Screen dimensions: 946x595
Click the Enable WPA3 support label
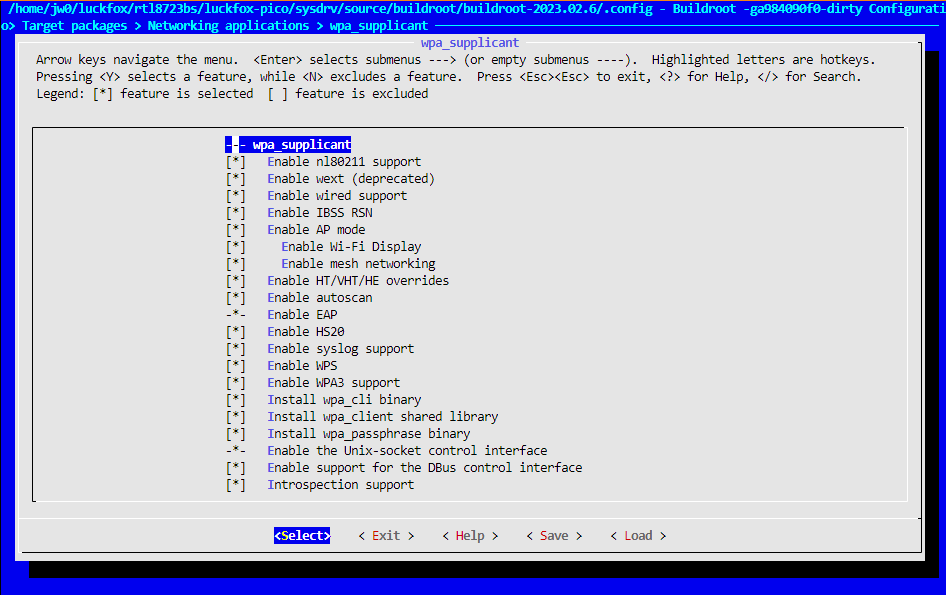tap(334, 383)
